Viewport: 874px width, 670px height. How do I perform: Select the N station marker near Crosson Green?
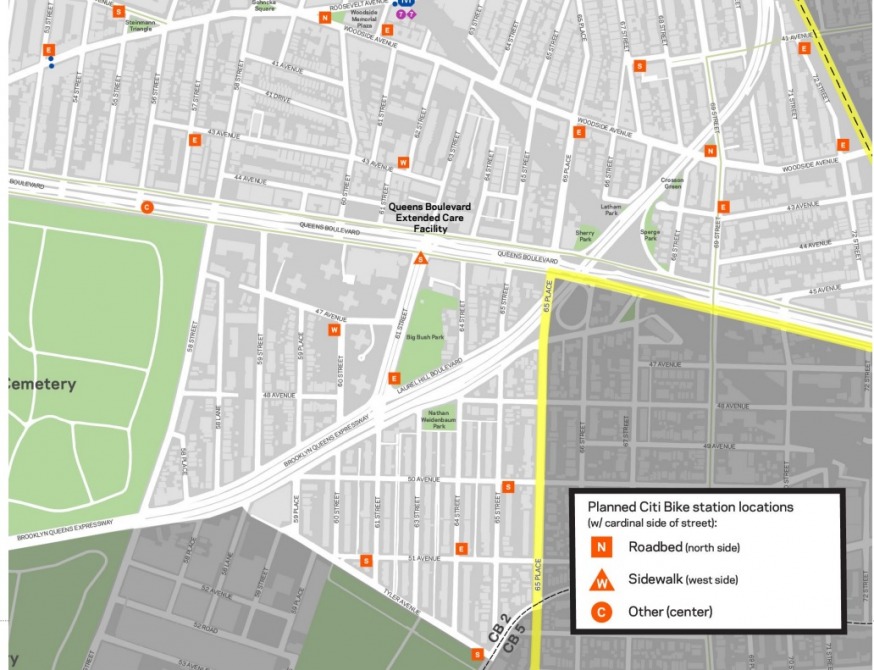pyautogui.click(x=710, y=151)
